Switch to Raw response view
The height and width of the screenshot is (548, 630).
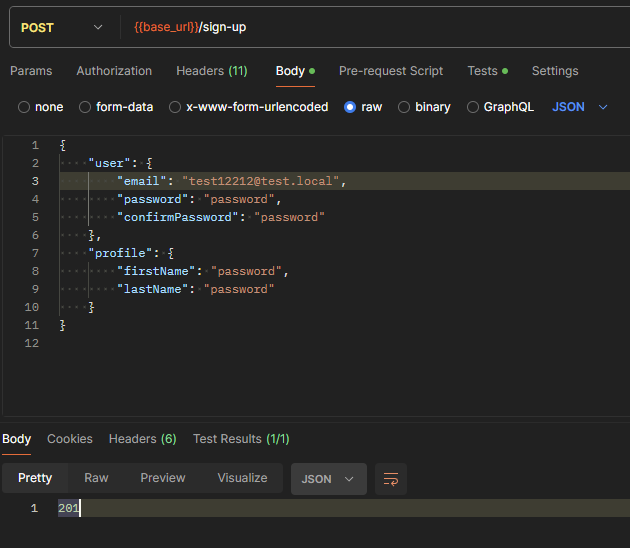click(x=96, y=478)
